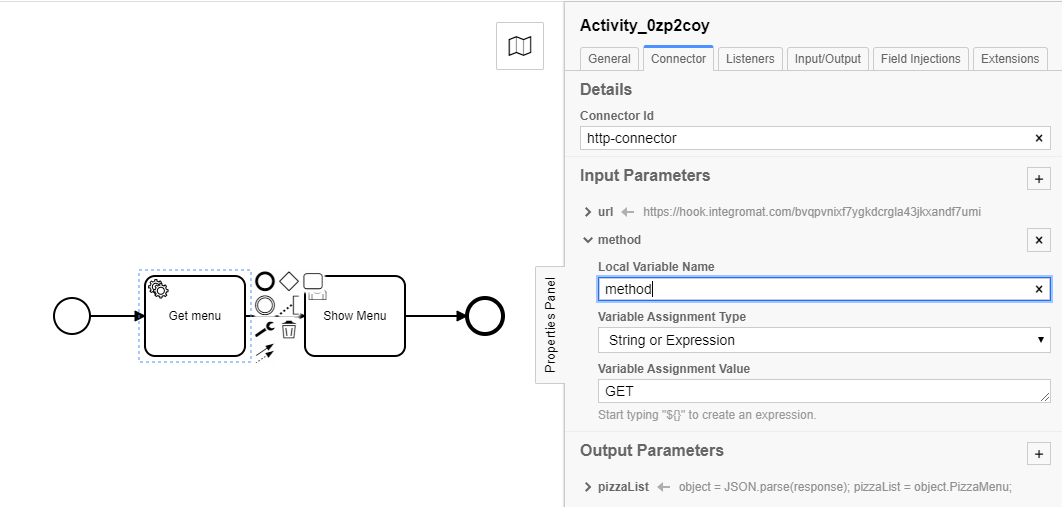Remove the method input parameter
This screenshot has height=507, width=1062.
(x=1039, y=240)
